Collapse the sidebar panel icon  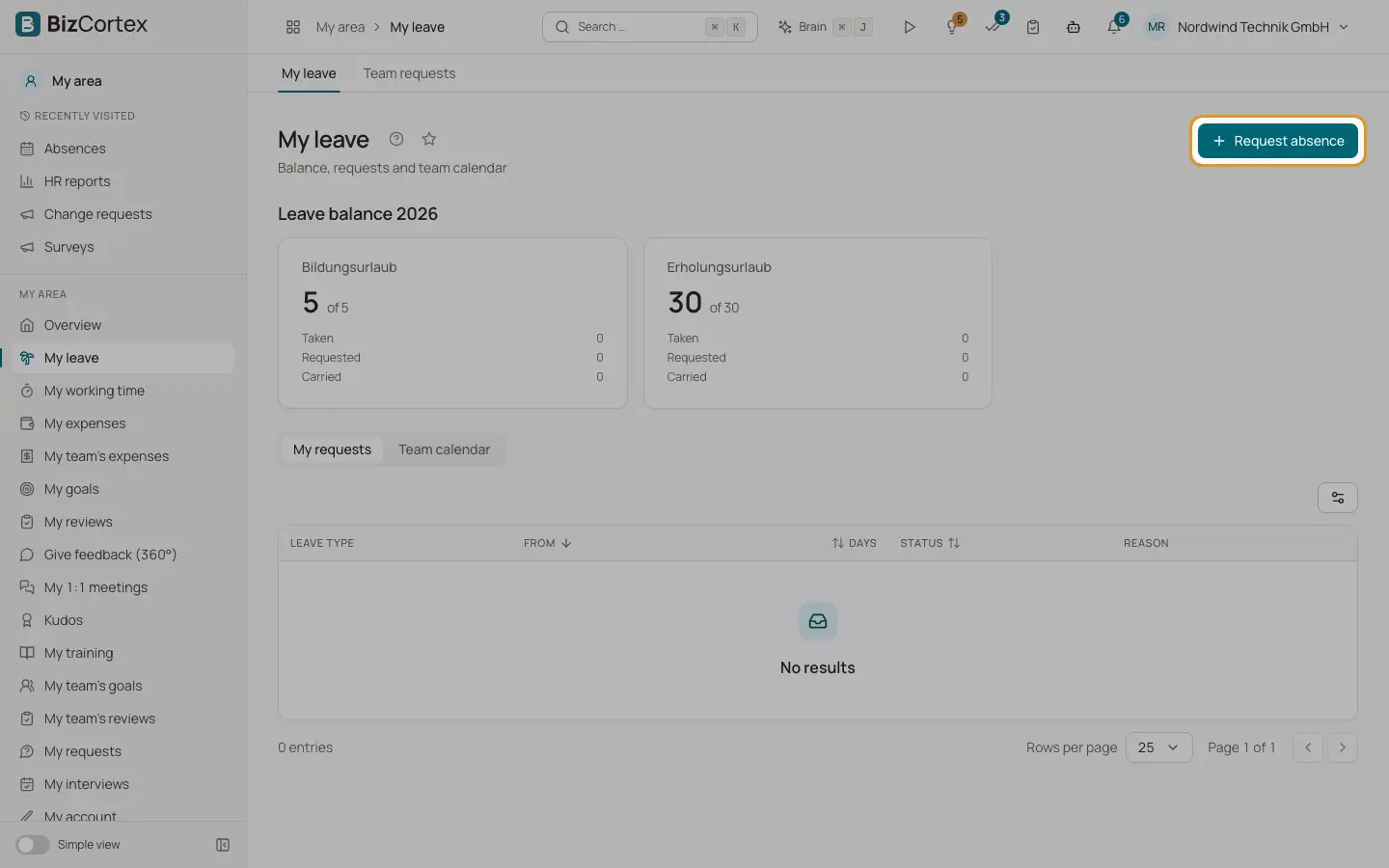(223, 845)
